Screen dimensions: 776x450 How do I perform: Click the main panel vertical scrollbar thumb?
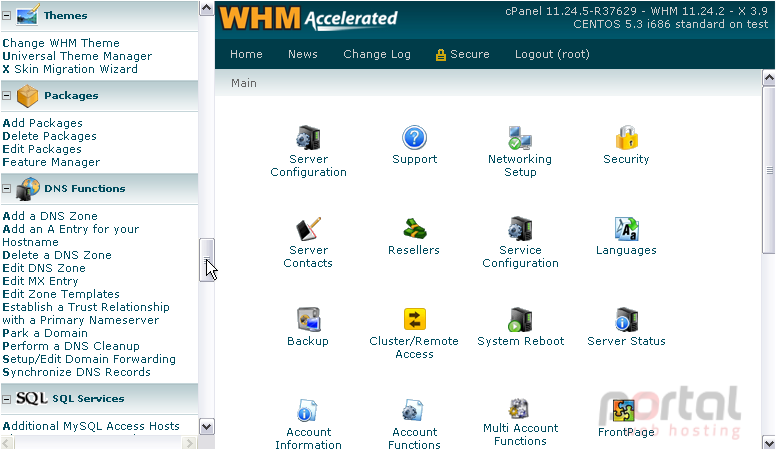(x=769, y=170)
